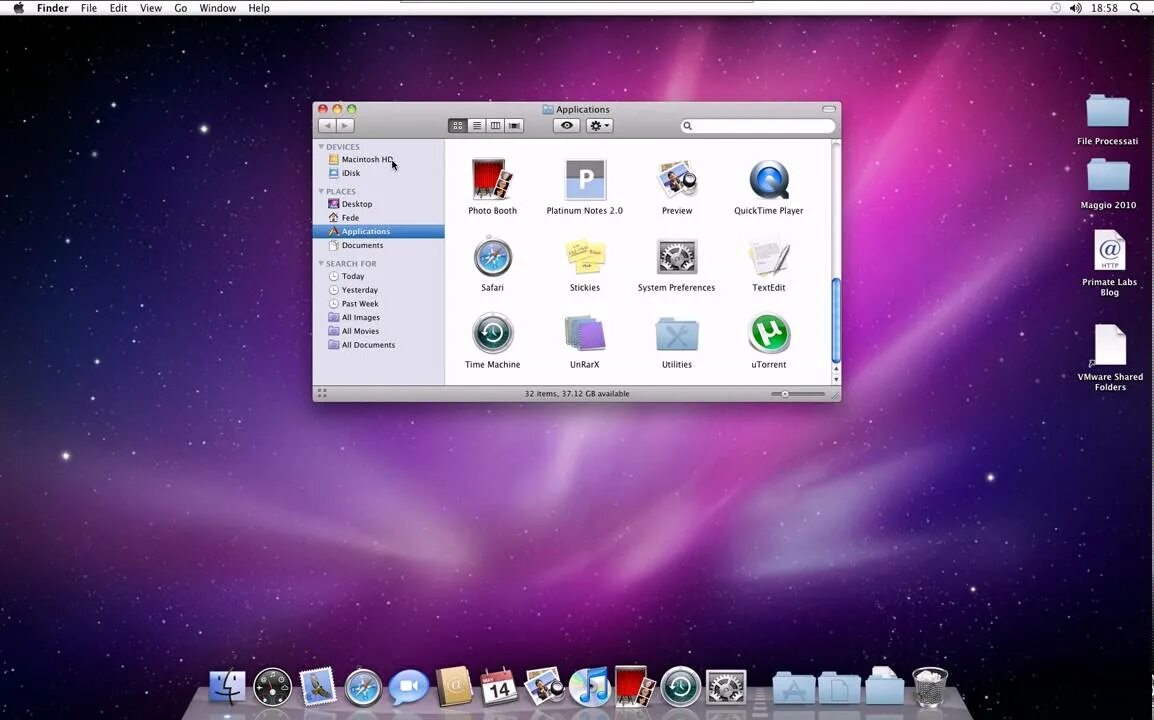Click the Finder search field

point(758,126)
